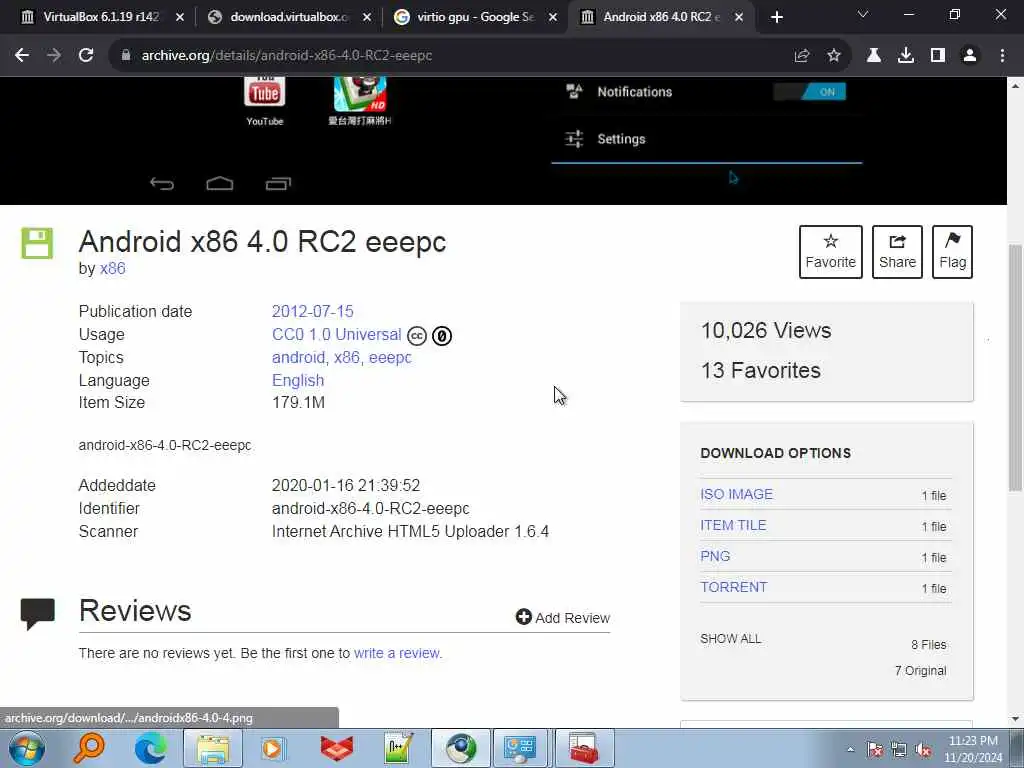Click the Settings row in preview image
Screen dimensions: 1024x768
point(706,139)
